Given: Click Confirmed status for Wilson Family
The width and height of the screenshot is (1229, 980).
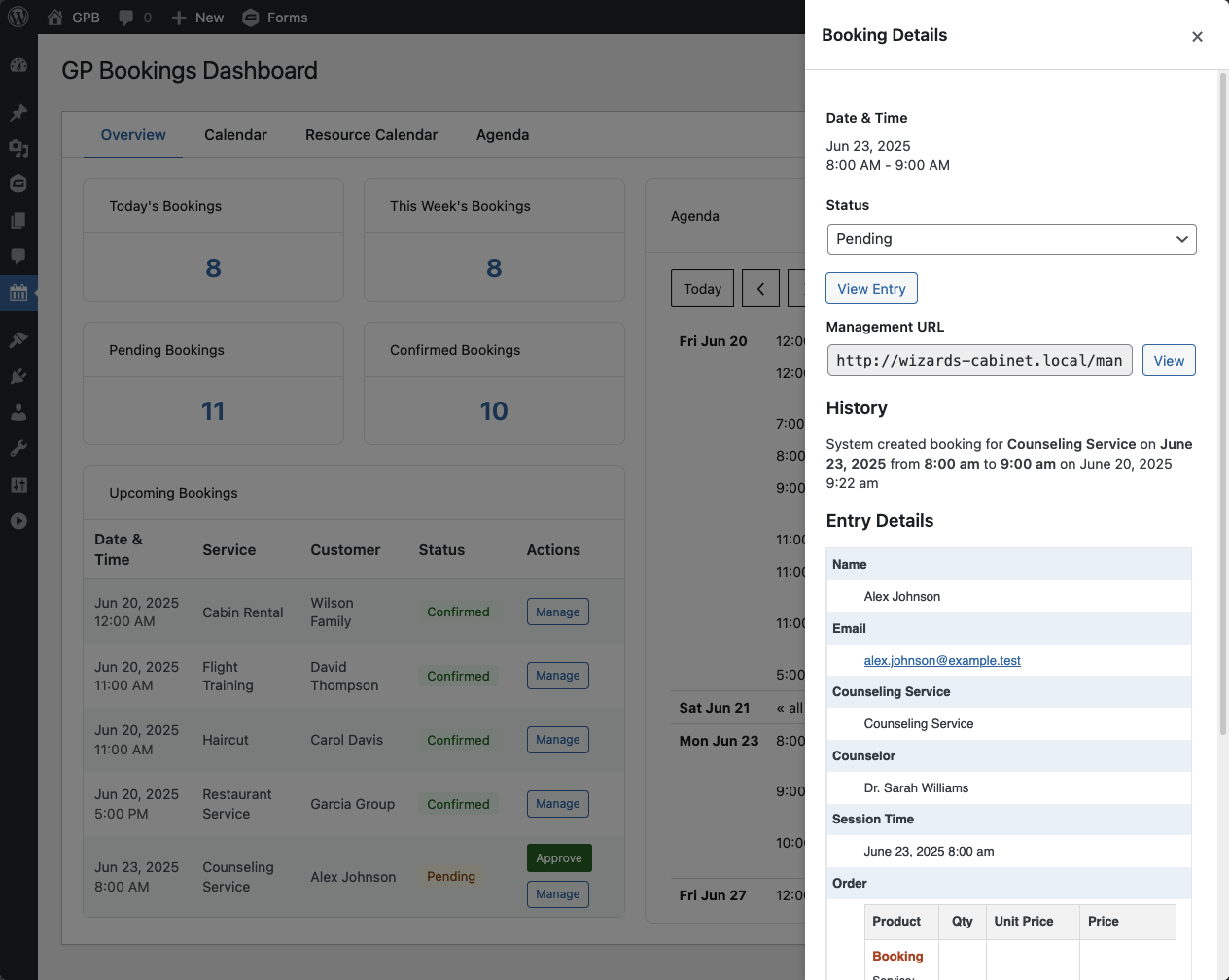Looking at the screenshot, I should (x=458, y=612).
